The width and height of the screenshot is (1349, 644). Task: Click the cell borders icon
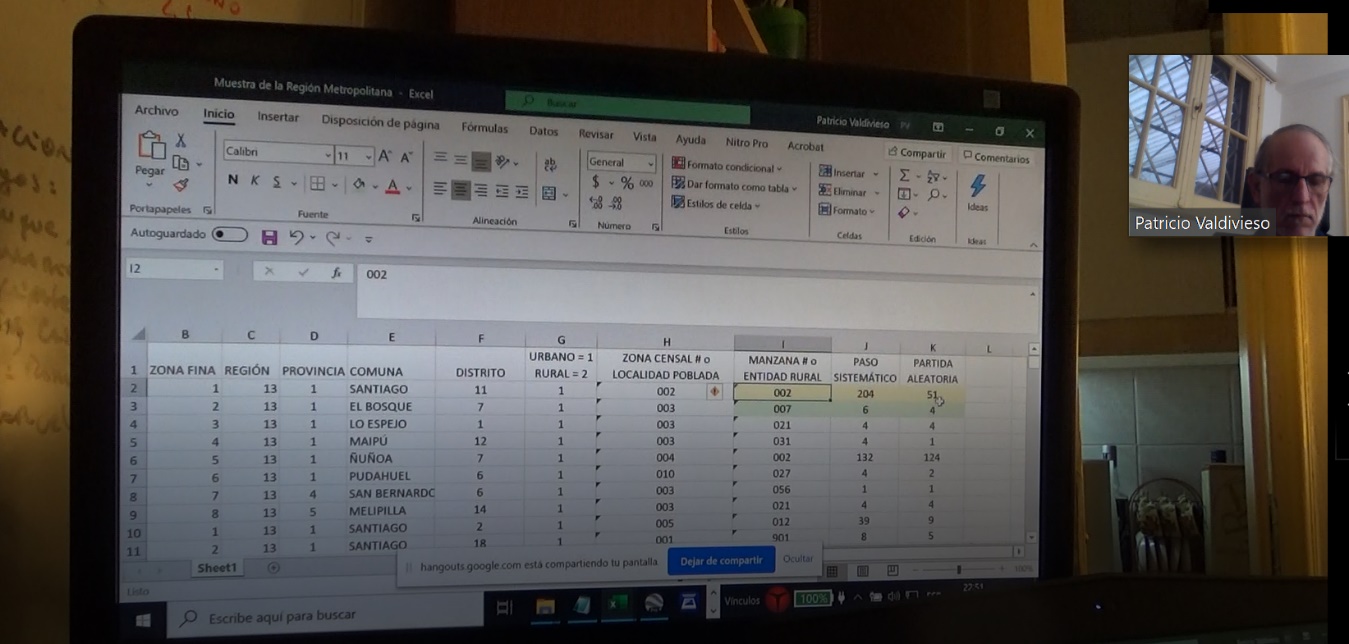click(317, 184)
